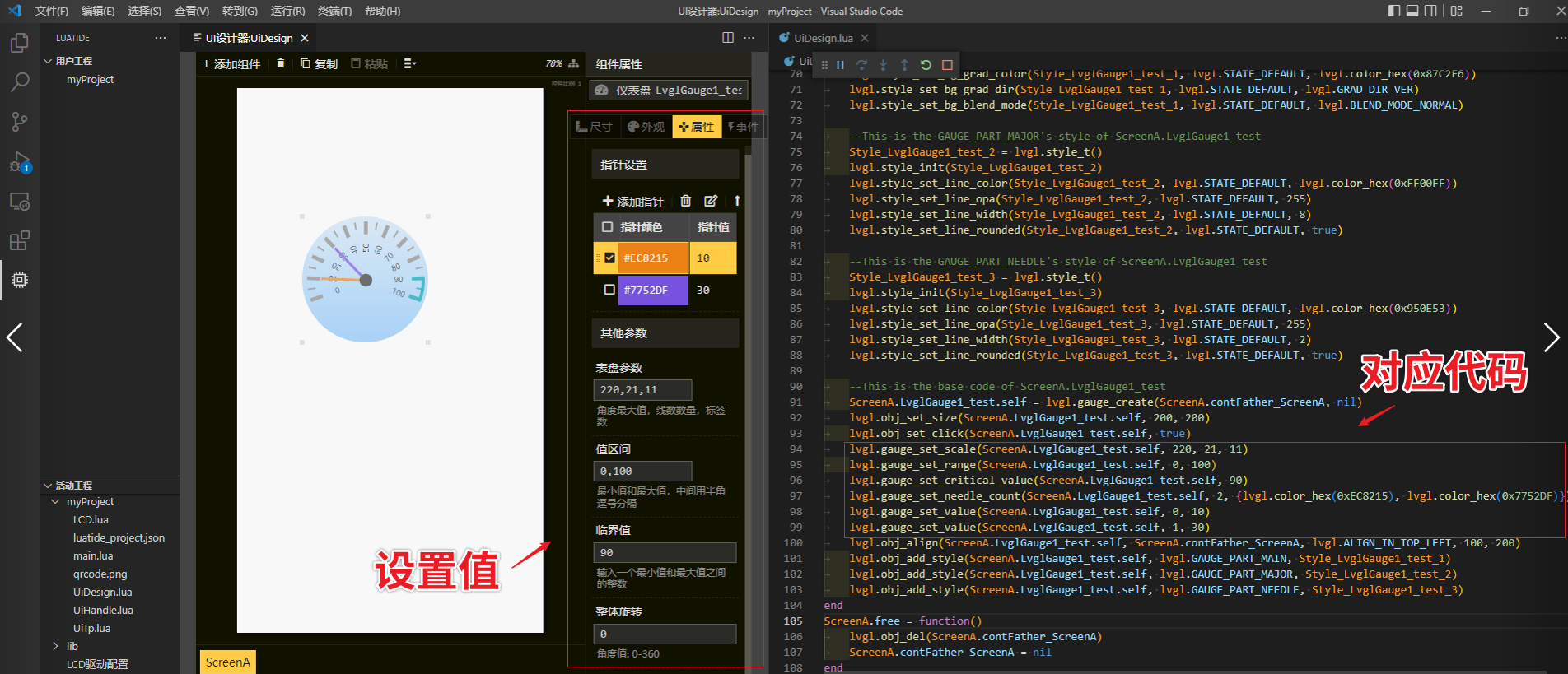Click the 添加组件 button

[x=231, y=63]
